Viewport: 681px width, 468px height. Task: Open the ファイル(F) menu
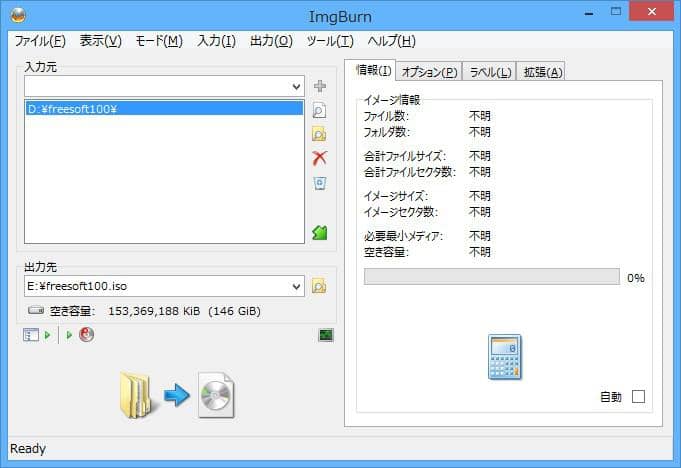40,41
